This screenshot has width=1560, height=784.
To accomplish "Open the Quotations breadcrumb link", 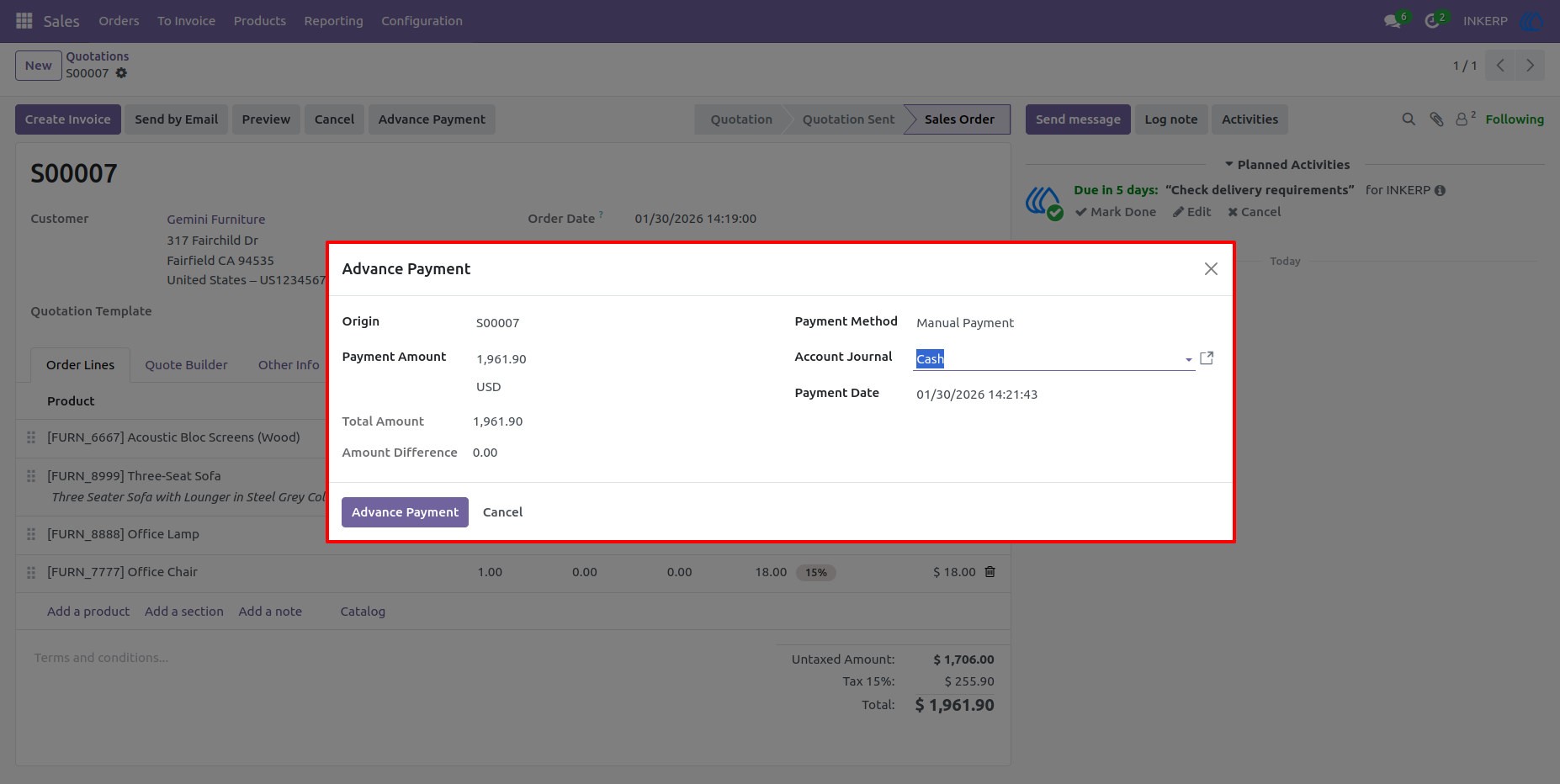I will (98, 56).
